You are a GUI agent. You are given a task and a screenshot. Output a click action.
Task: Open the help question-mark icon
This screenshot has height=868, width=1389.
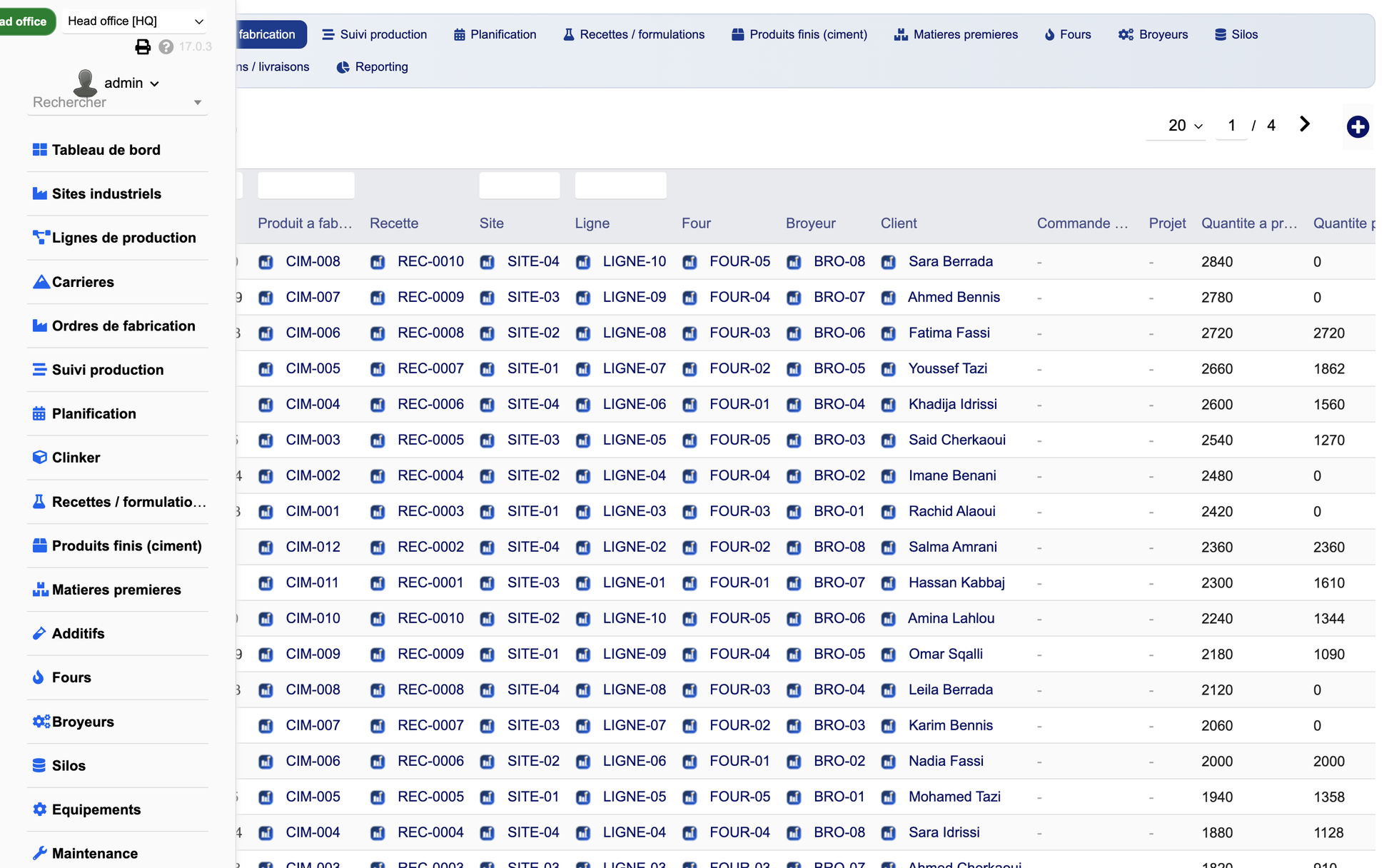(166, 47)
